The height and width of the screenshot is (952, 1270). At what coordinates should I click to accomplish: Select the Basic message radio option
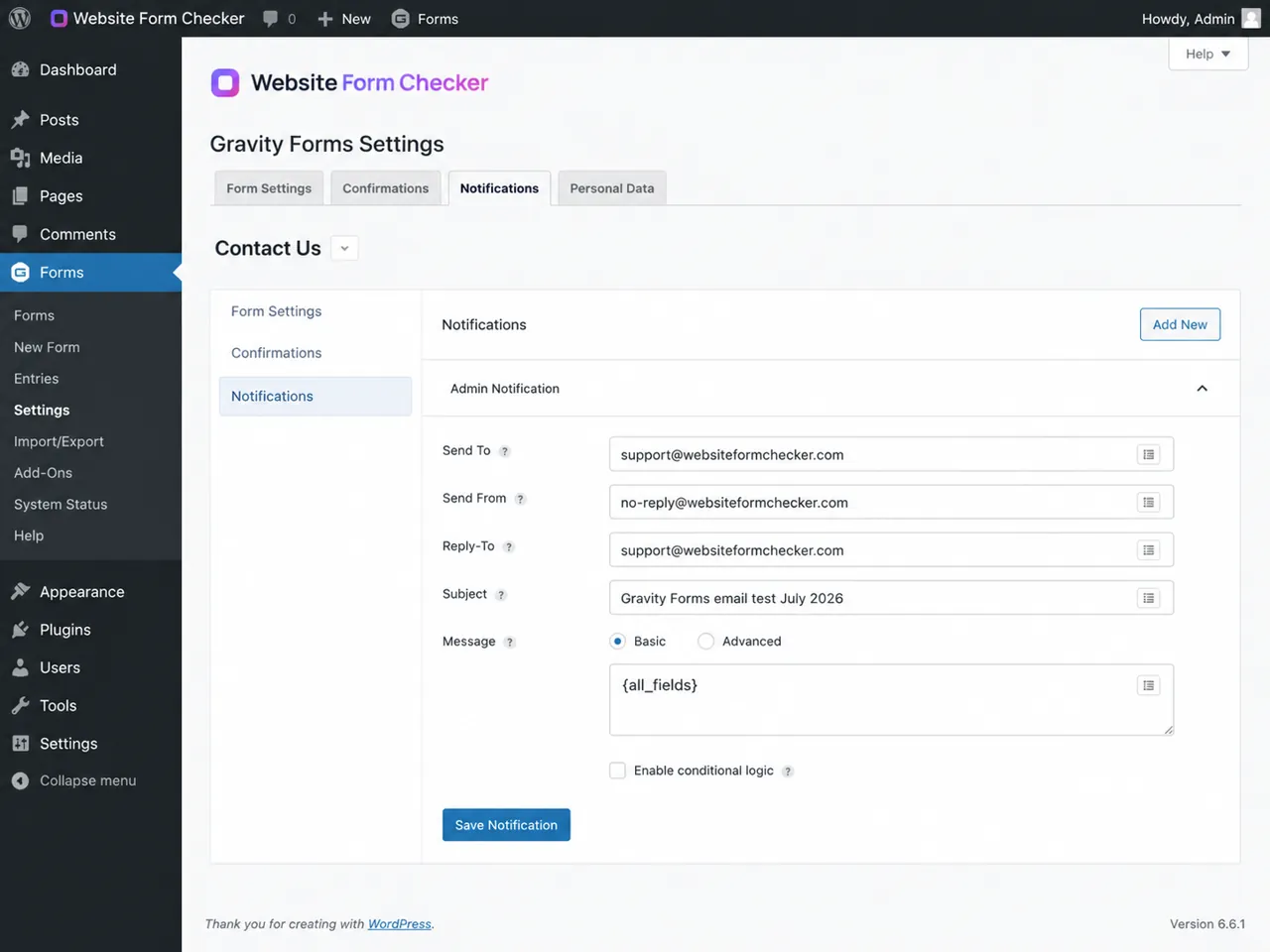click(x=617, y=642)
